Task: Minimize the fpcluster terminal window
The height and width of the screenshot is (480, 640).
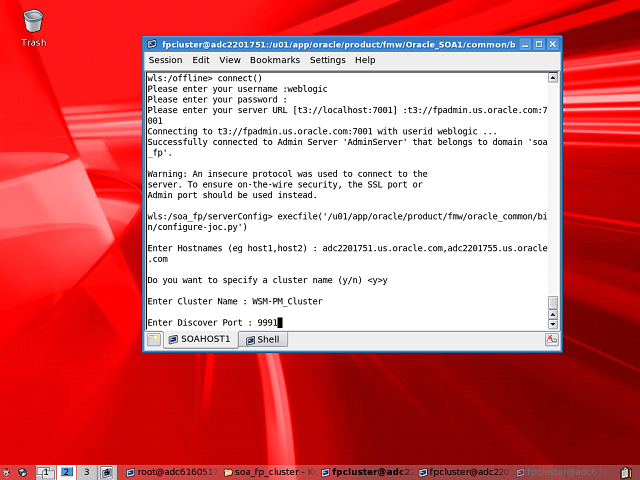Action: pos(525,44)
